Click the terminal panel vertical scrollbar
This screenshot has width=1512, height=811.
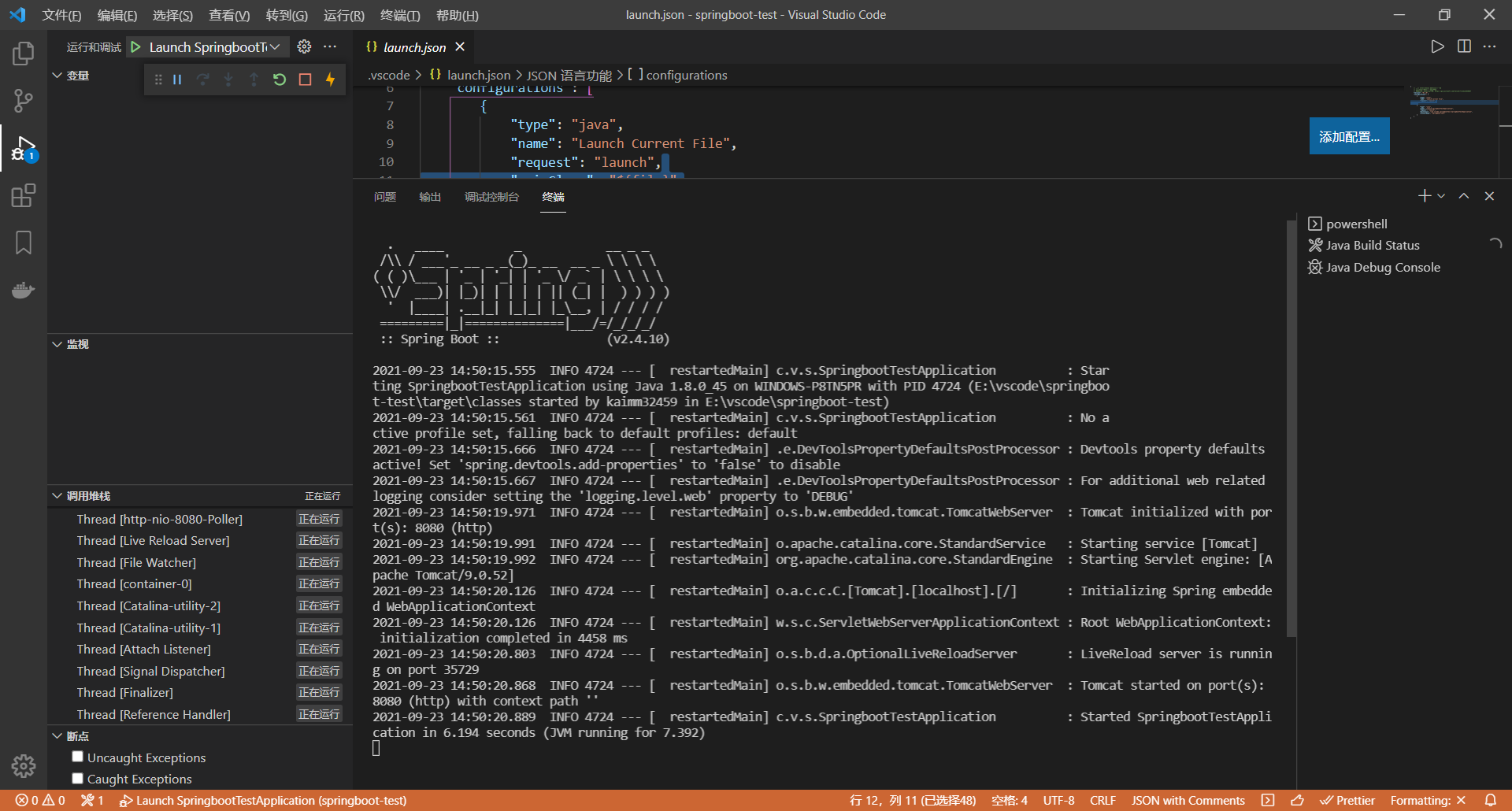pyautogui.click(x=1291, y=429)
